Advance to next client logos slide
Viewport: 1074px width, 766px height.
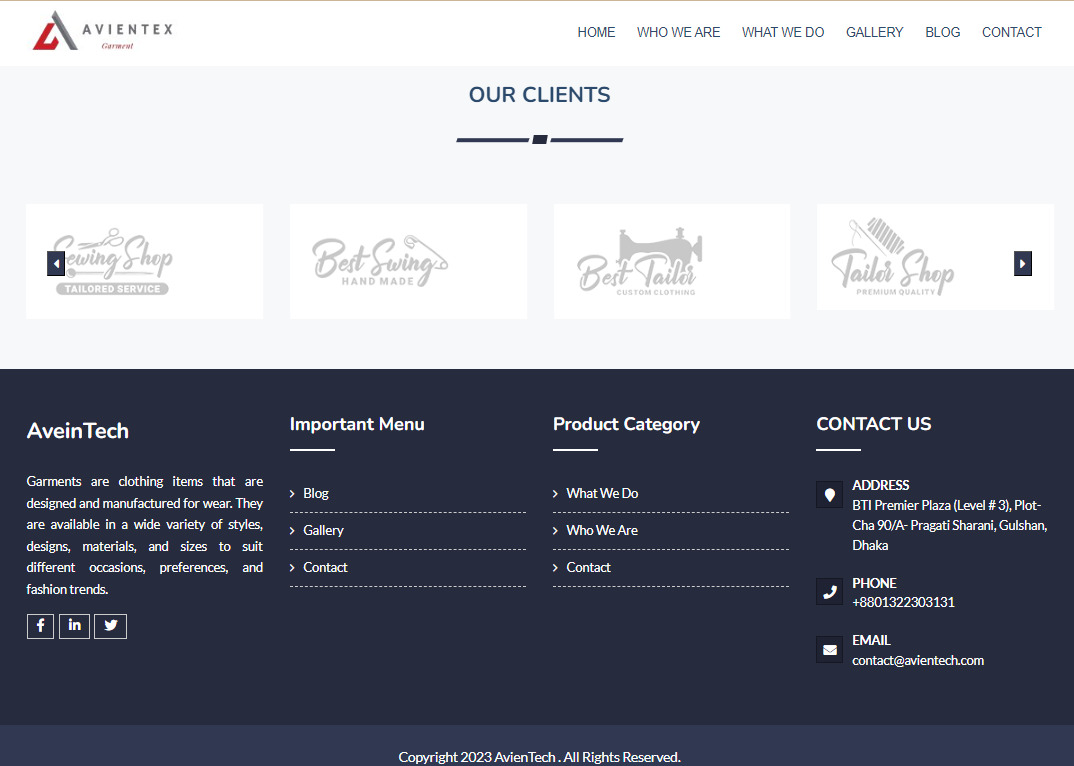(x=1022, y=263)
